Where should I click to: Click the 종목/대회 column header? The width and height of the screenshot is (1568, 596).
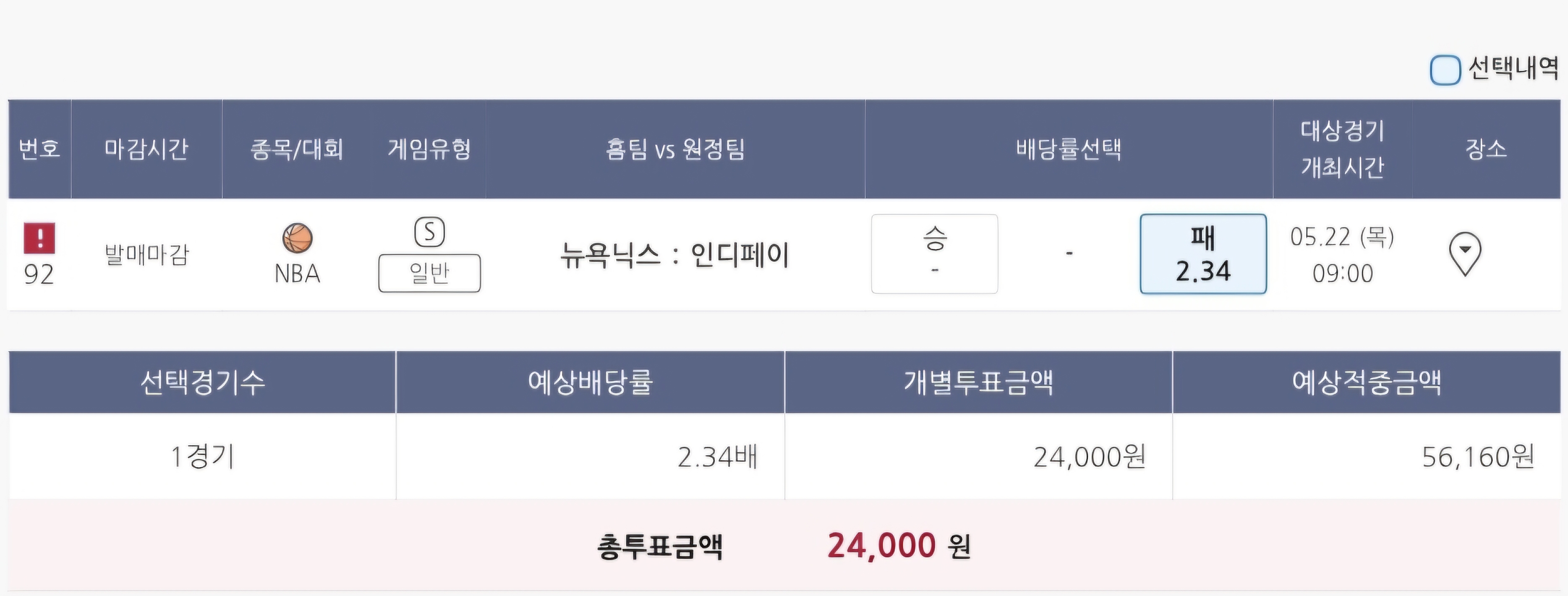coord(297,149)
